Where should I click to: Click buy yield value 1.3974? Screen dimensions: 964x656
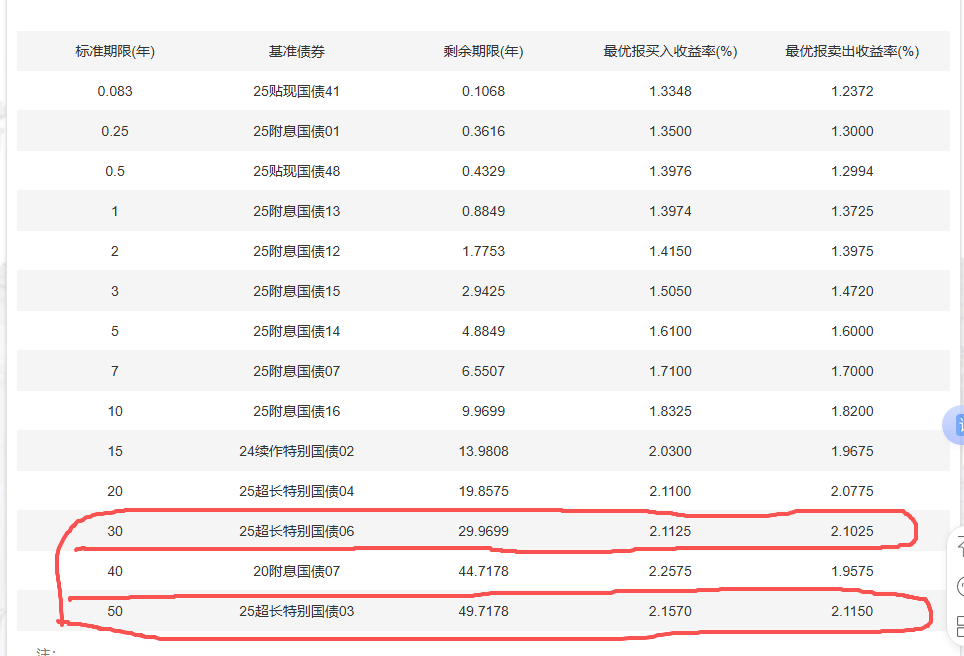point(670,211)
